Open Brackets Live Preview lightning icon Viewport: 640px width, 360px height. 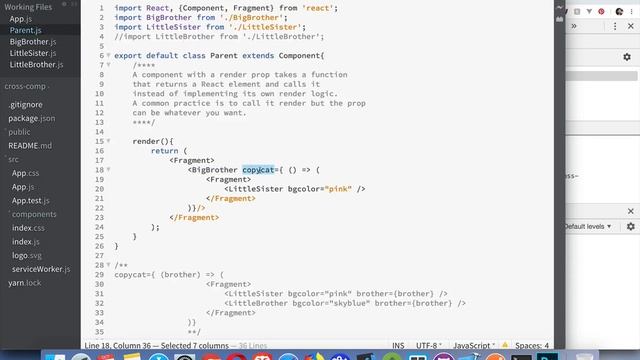(x=560, y=7)
